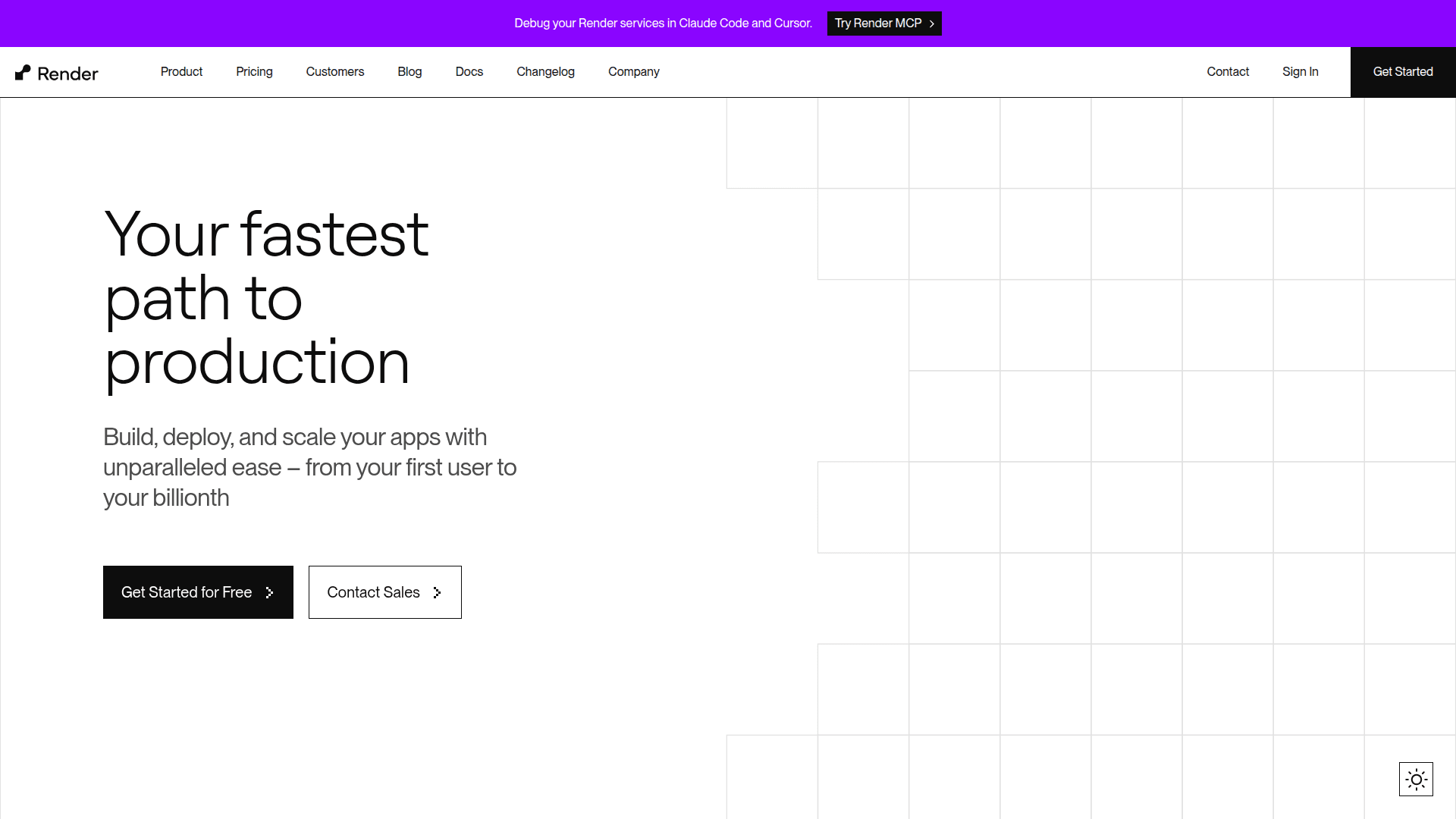Open the Product menu
Image resolution: width=1456 pixels, height=819 pixels.
point(181,71)
